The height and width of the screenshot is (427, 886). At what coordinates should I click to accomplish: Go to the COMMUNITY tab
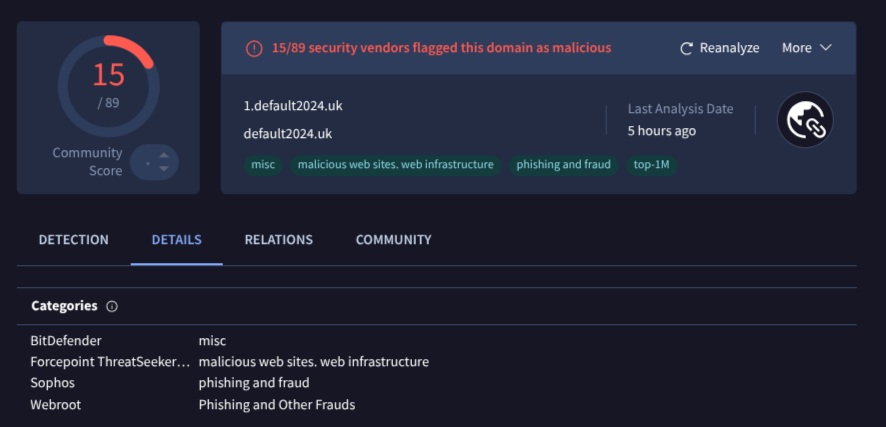pyautogui.click(x=393, y=239)
